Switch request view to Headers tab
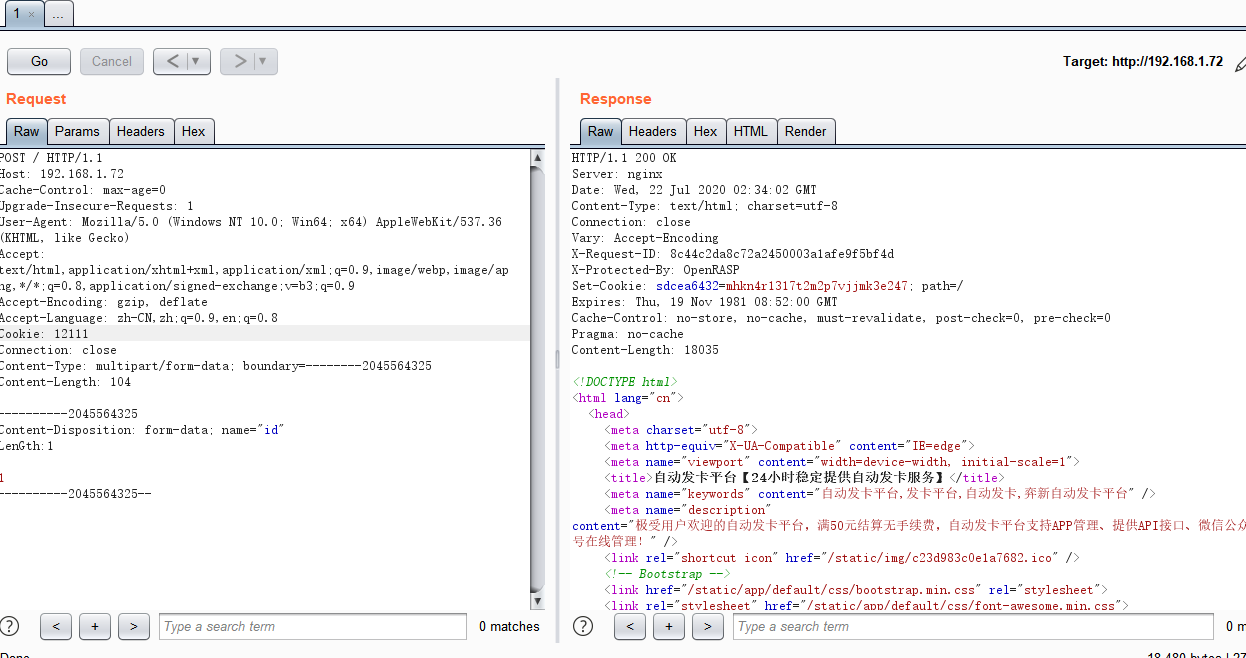The height and width of the screenshot is (658, 1246). (140, 131)
